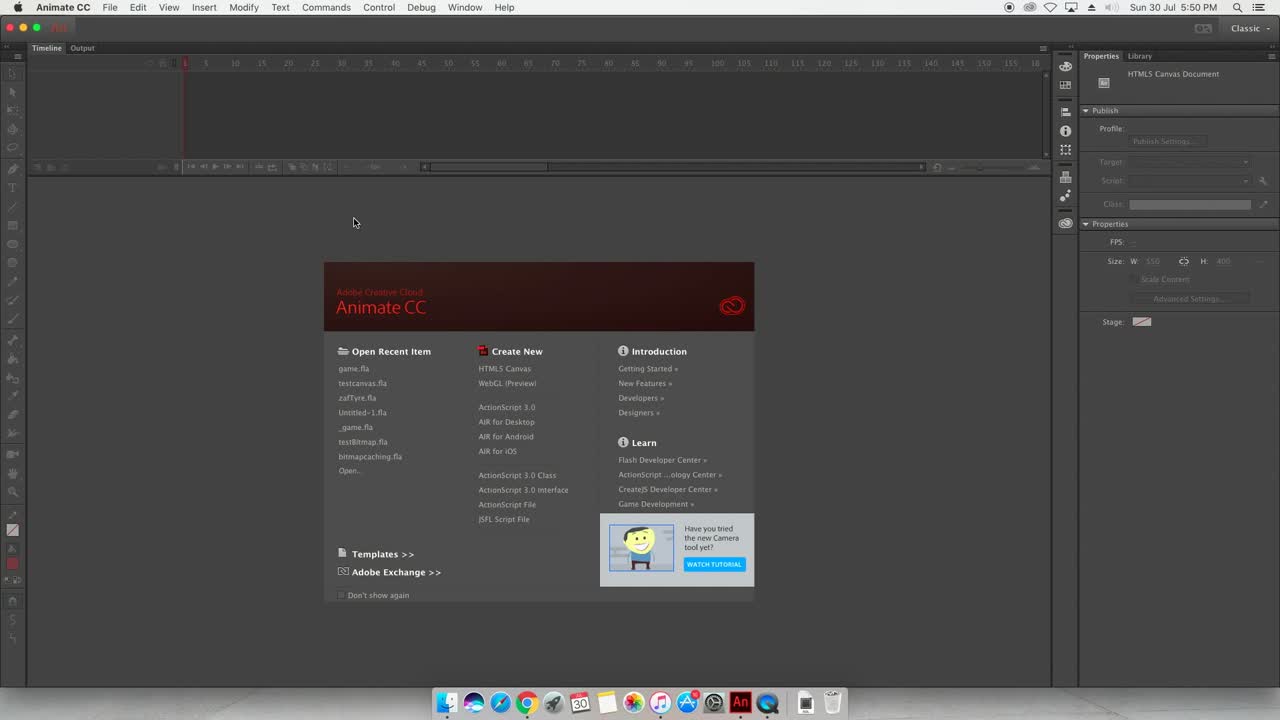The image size is (1280, 720).
Task: Click the Publish Settings button
Action: (1168, 141)
